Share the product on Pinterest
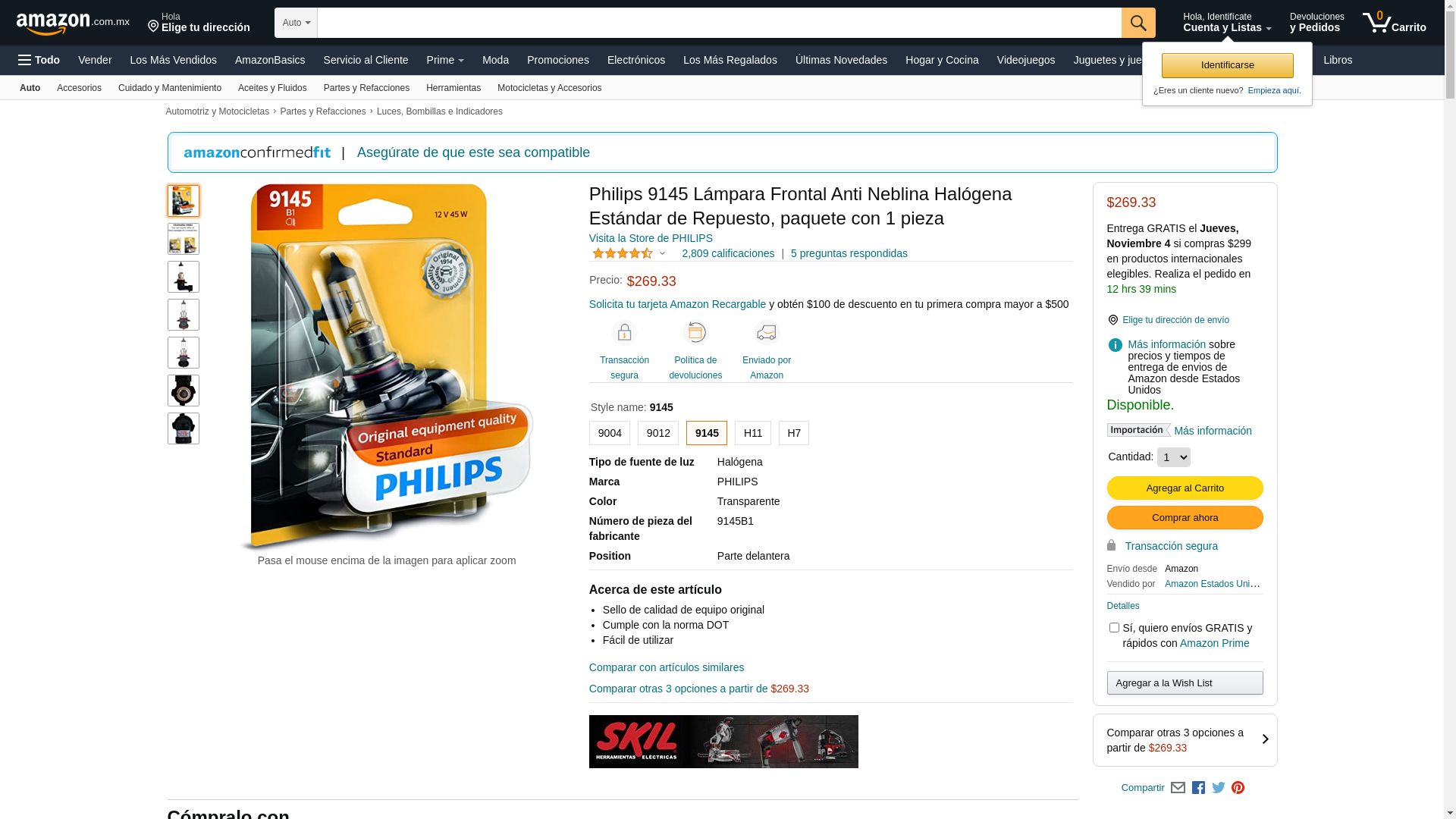This screenshot has height=819, width=1456. click(1238, 788)
